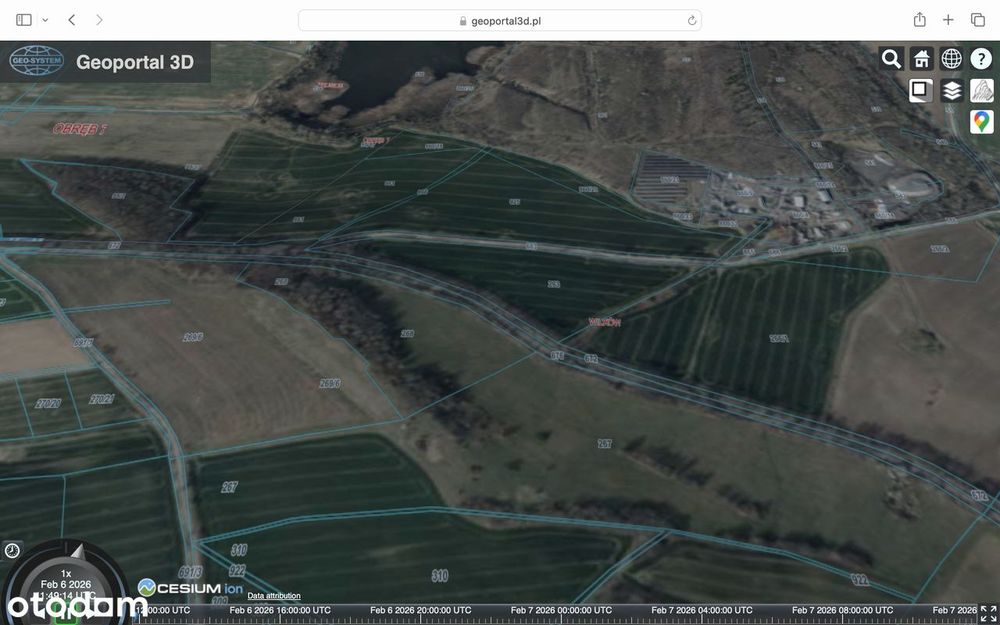Viewport: 1000px width, 625px height.
Task: Open the terrain mountain sketch picker
Action: coord(981,91)
